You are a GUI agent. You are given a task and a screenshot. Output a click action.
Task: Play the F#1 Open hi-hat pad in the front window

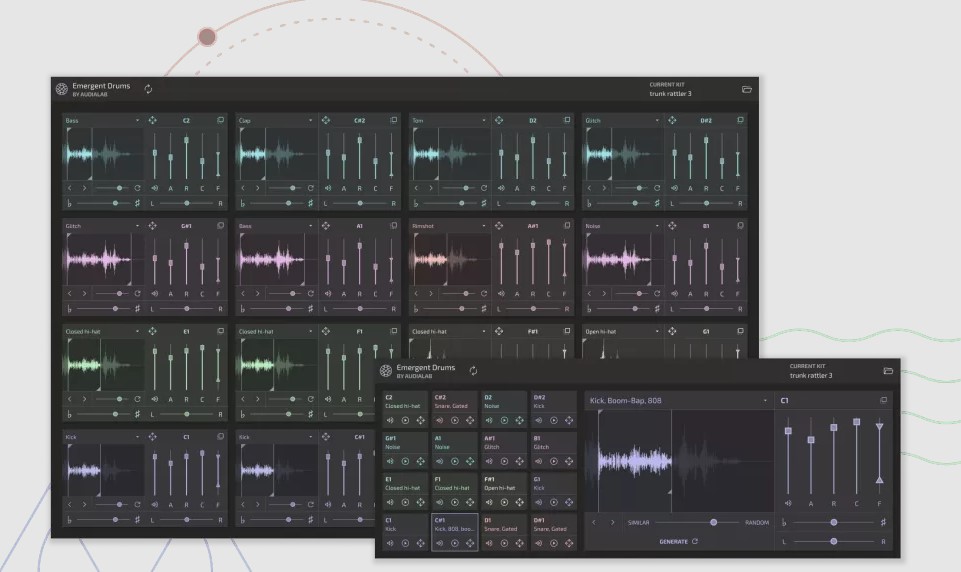point(504,502)
